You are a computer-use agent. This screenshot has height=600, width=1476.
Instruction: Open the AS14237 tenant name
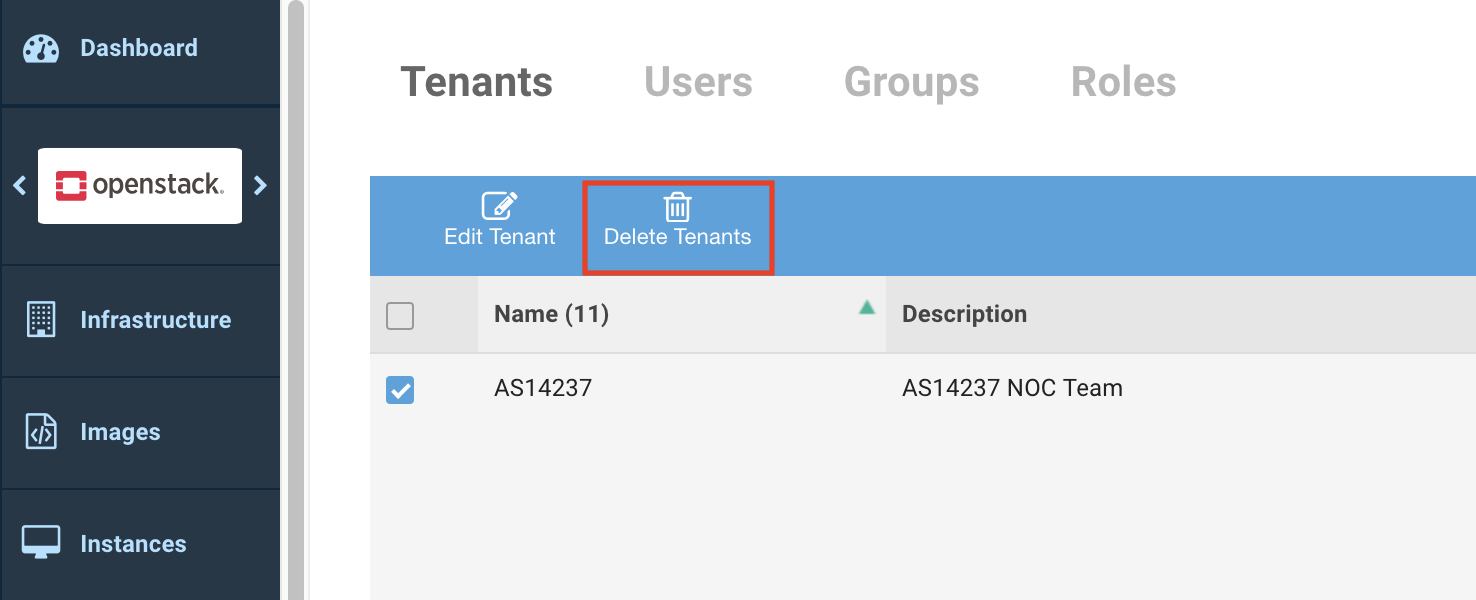pyautogui.click(x=543, y=388)
